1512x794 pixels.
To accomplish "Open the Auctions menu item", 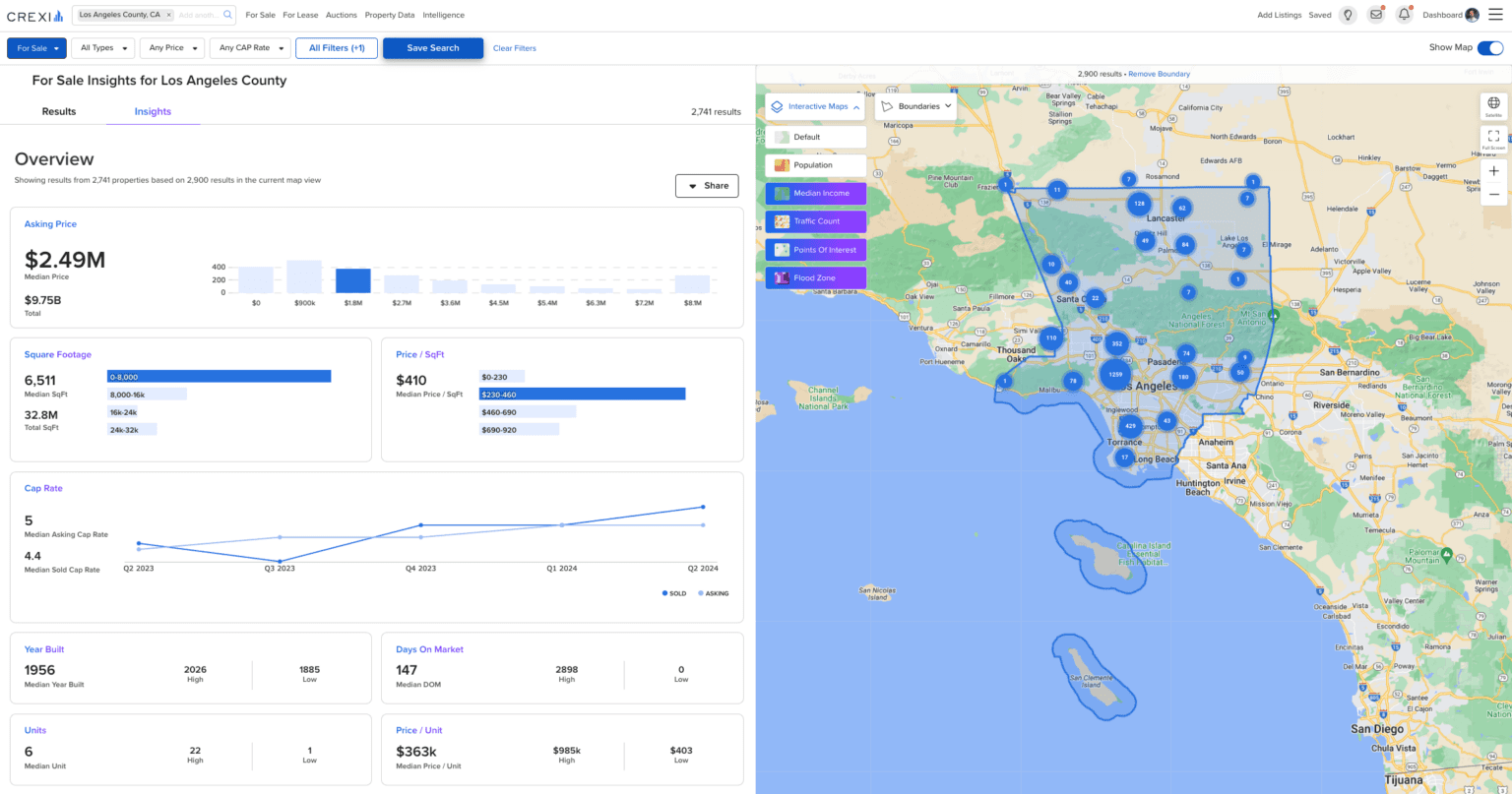I will [x=341, y=15].
